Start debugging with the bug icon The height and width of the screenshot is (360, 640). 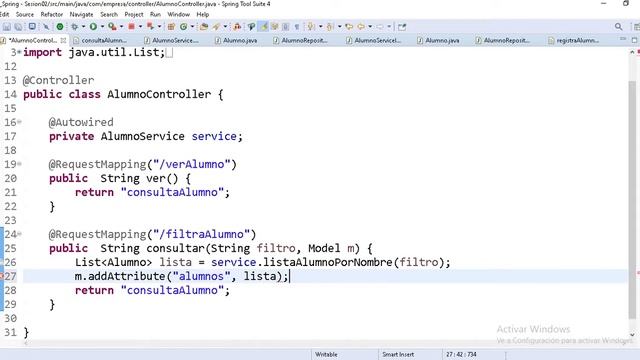(74, 27)
